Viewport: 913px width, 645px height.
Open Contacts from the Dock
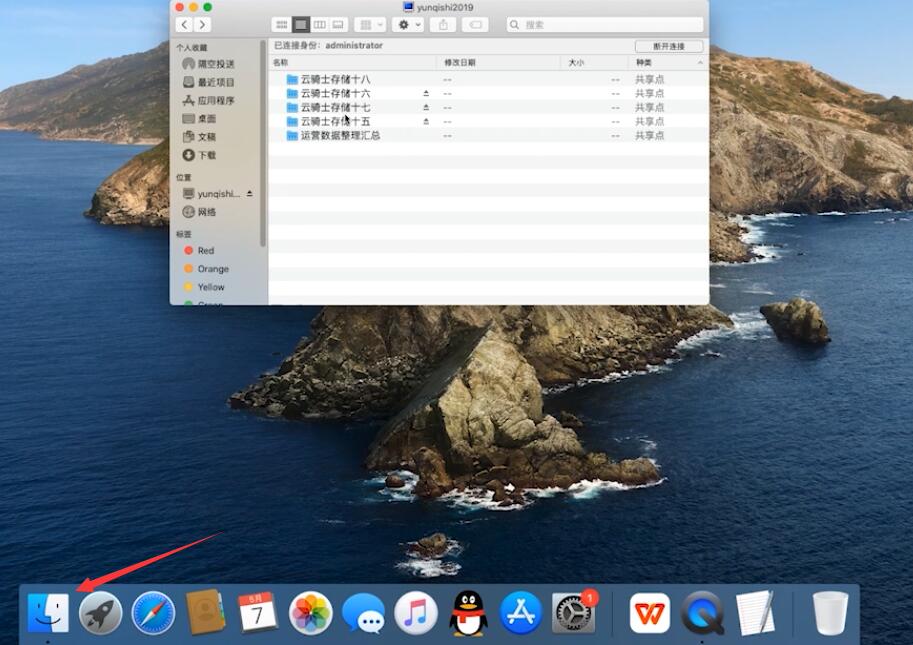click(206, 612)
